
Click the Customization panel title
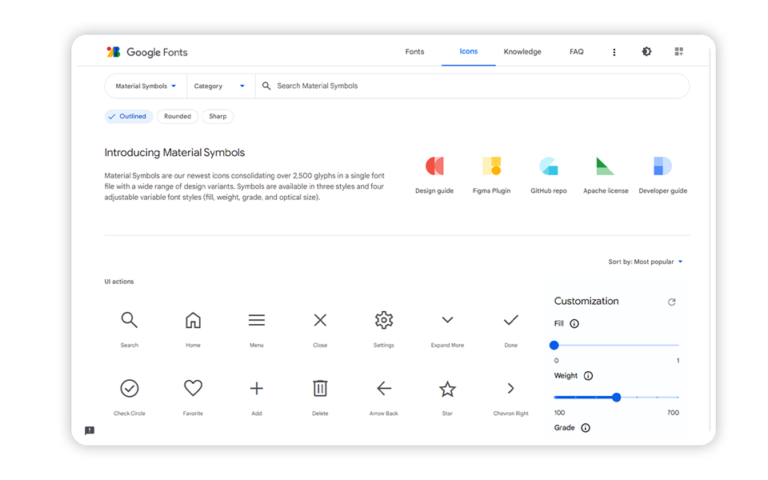tap(586, 301)
